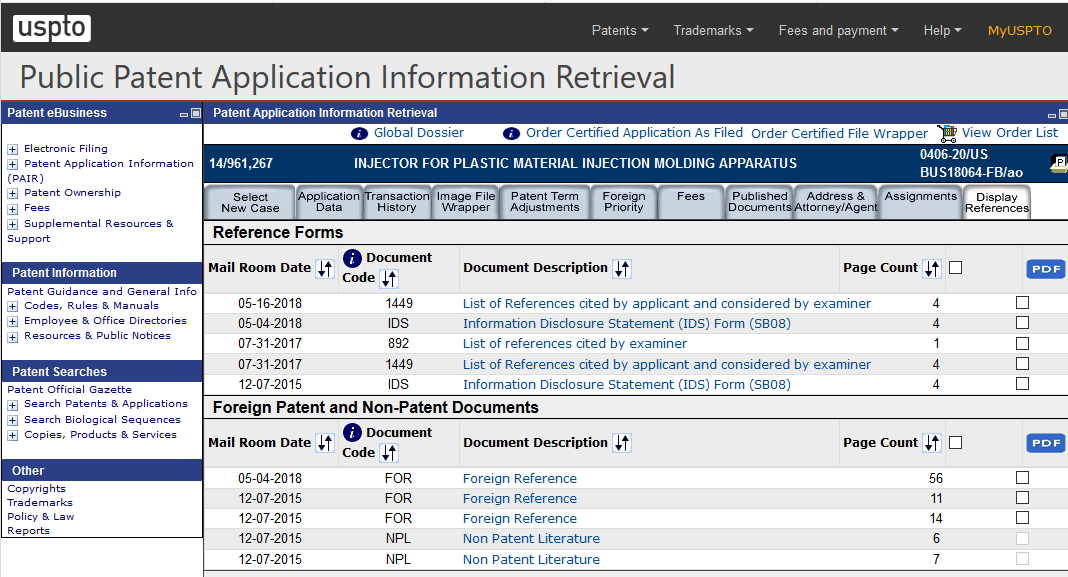Open Order Certified File Wrapper link

[x=842, y=132]
